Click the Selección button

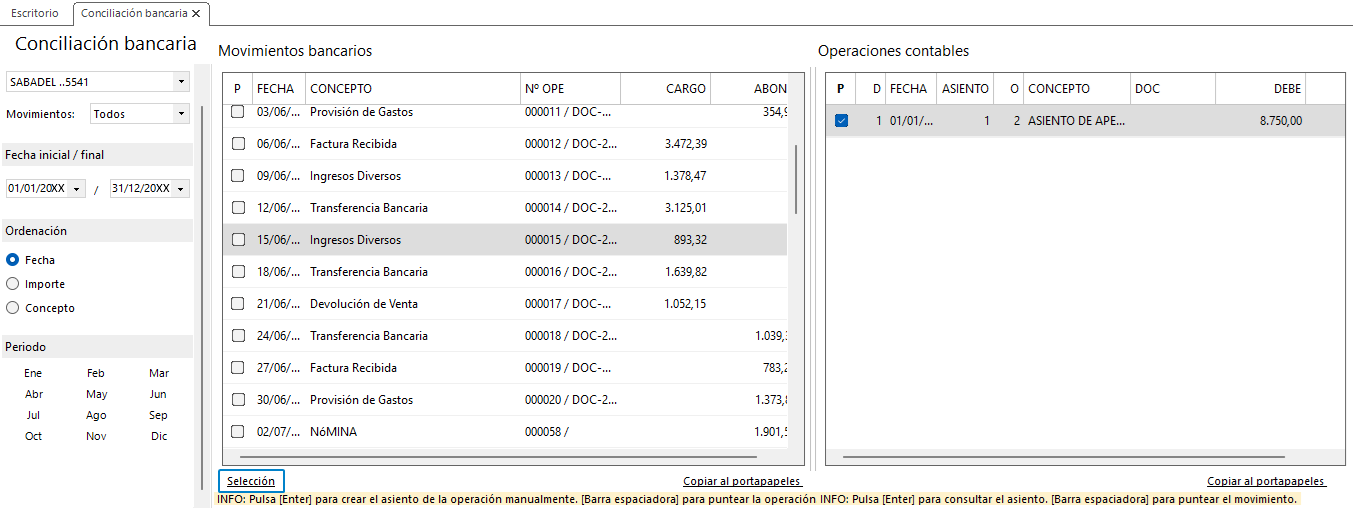click(x=251, y=481)
